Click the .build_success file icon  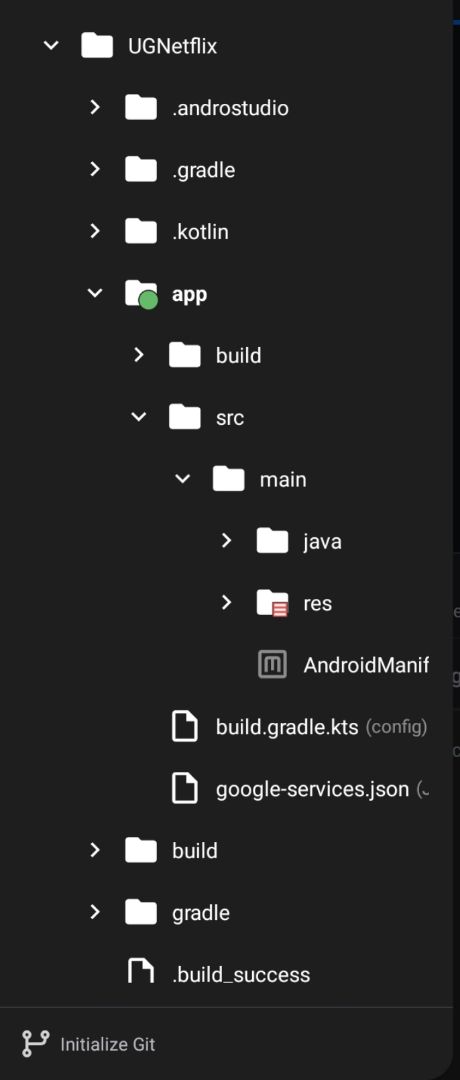141,974
